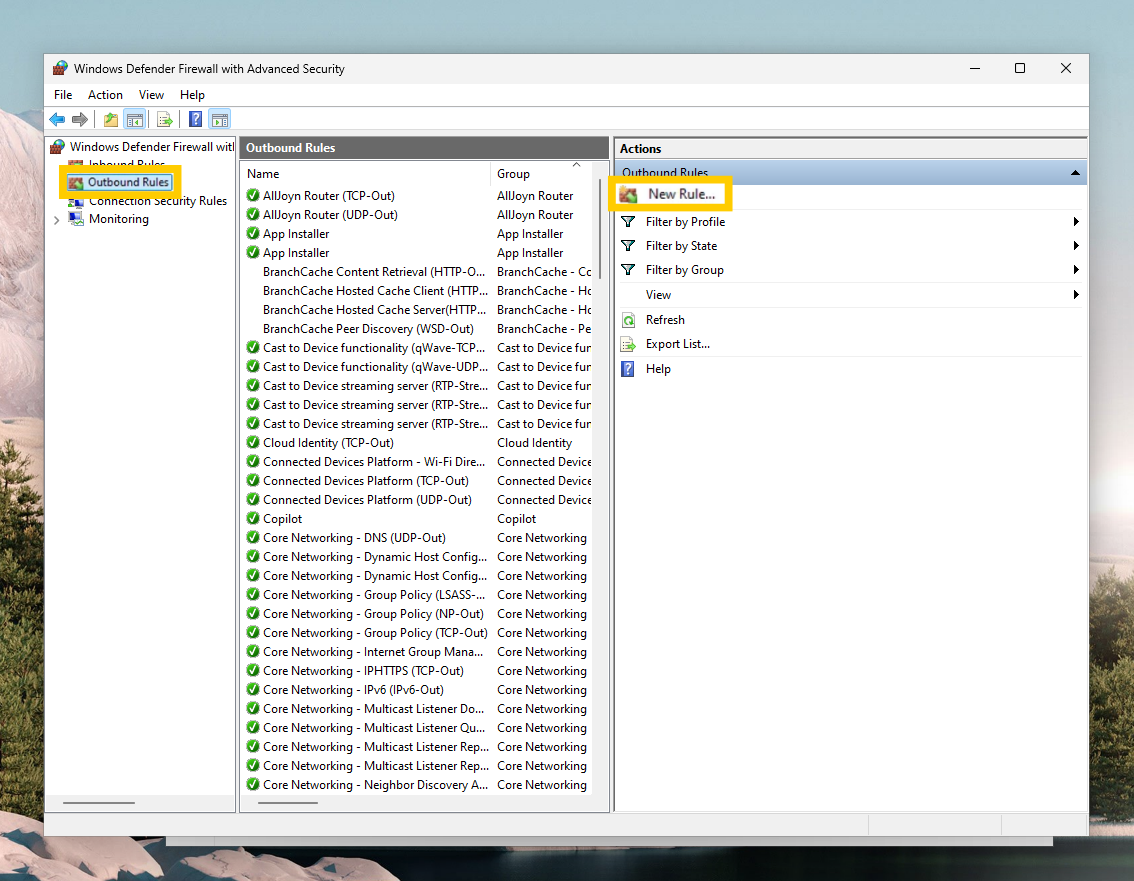Click the Help question-mark icon in Actions
1134x881 pixels.
pos(628,369)
